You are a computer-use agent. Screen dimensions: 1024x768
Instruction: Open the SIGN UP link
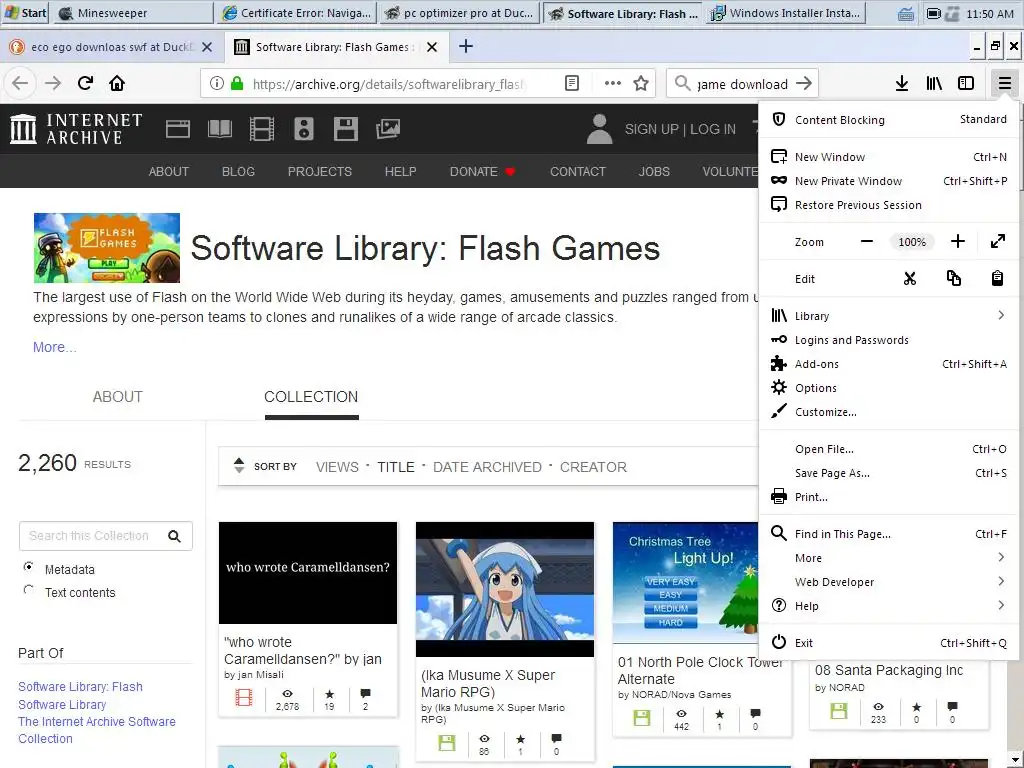click(x=652, y=129)
